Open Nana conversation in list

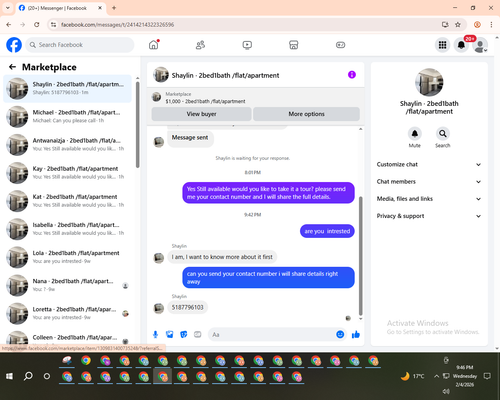[x=67, y=285]
